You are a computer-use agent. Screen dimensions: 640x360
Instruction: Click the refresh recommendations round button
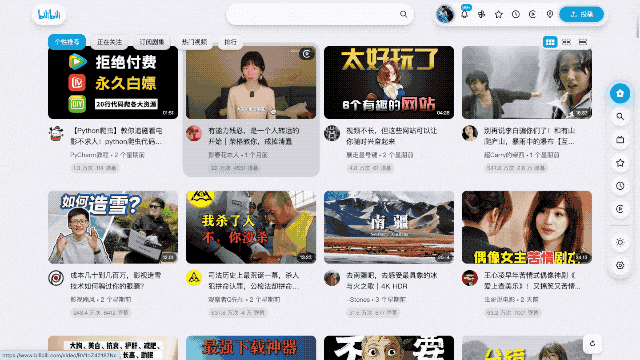592,344
